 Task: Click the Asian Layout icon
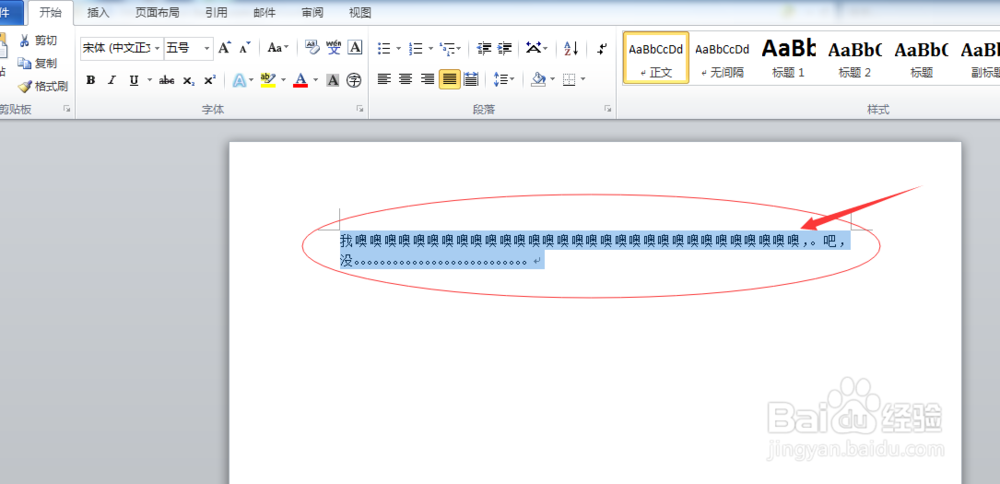[533, 48]
